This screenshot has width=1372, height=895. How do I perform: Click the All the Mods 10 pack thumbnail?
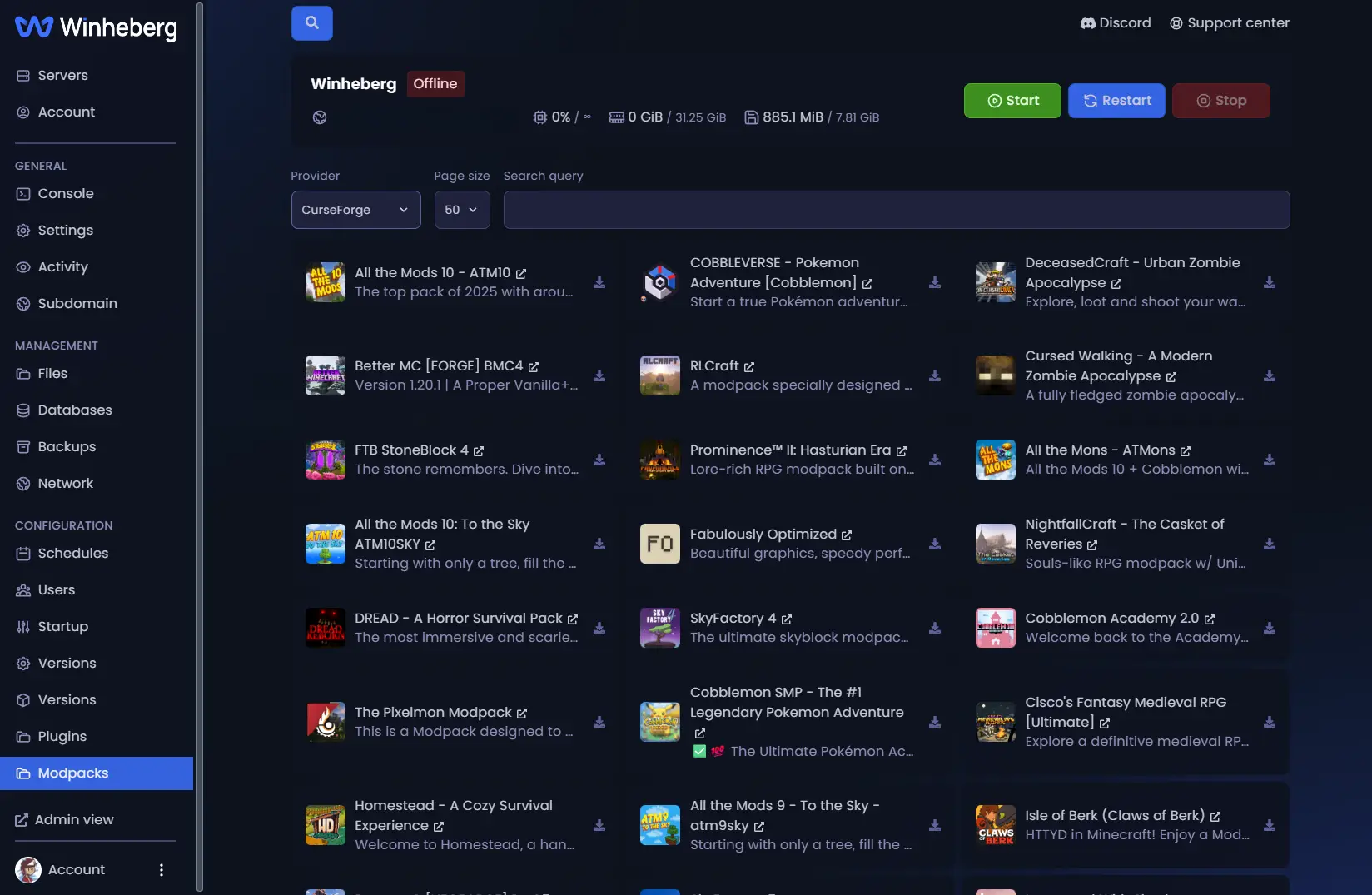(326, 282)
